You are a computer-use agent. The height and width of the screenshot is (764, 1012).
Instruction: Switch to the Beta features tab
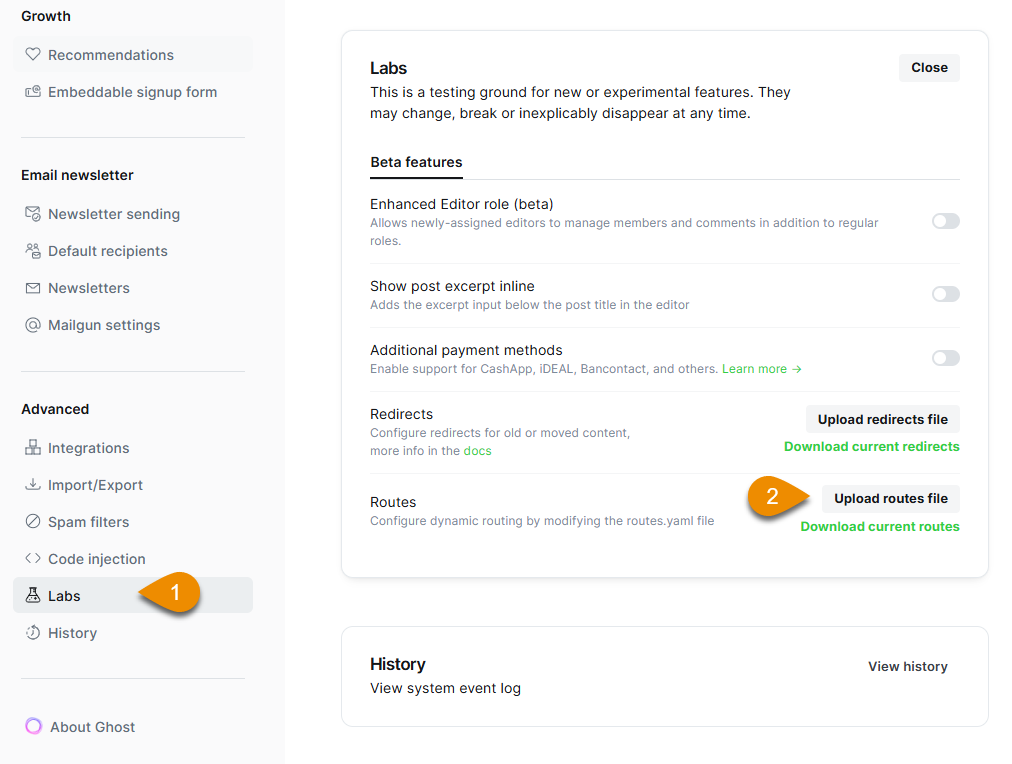[416, 162]
